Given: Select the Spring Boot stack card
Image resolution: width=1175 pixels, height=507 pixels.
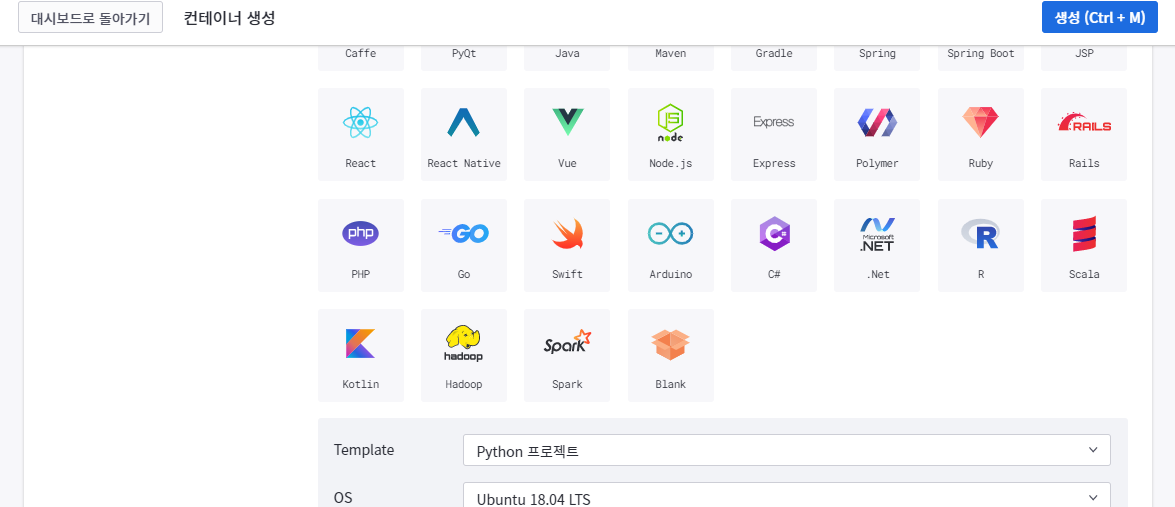Looking at the screenshot, I should (980, 58).
